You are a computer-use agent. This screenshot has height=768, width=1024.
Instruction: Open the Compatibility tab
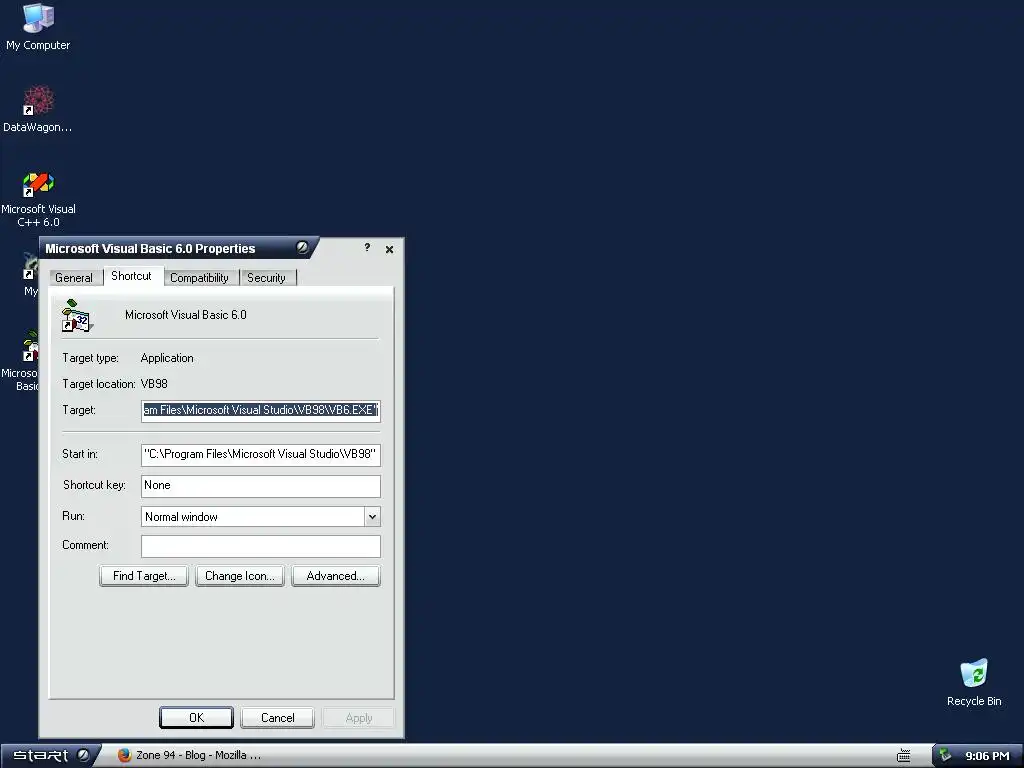pyautogui.click(x=199, y=278)
